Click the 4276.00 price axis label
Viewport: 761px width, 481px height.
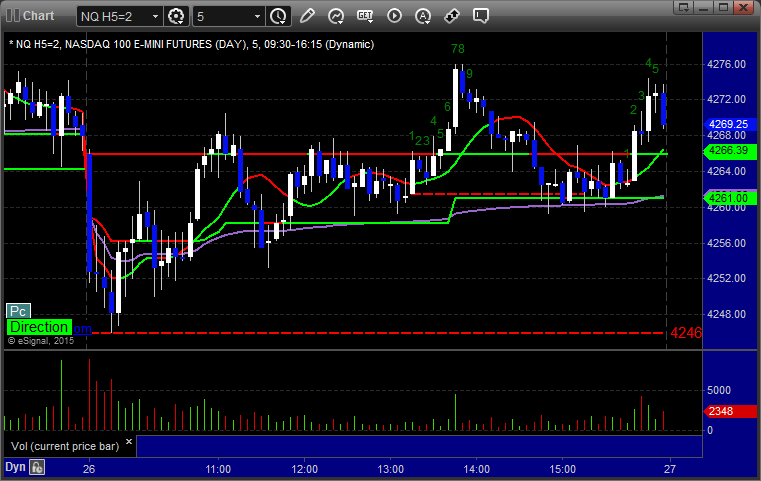727,64
